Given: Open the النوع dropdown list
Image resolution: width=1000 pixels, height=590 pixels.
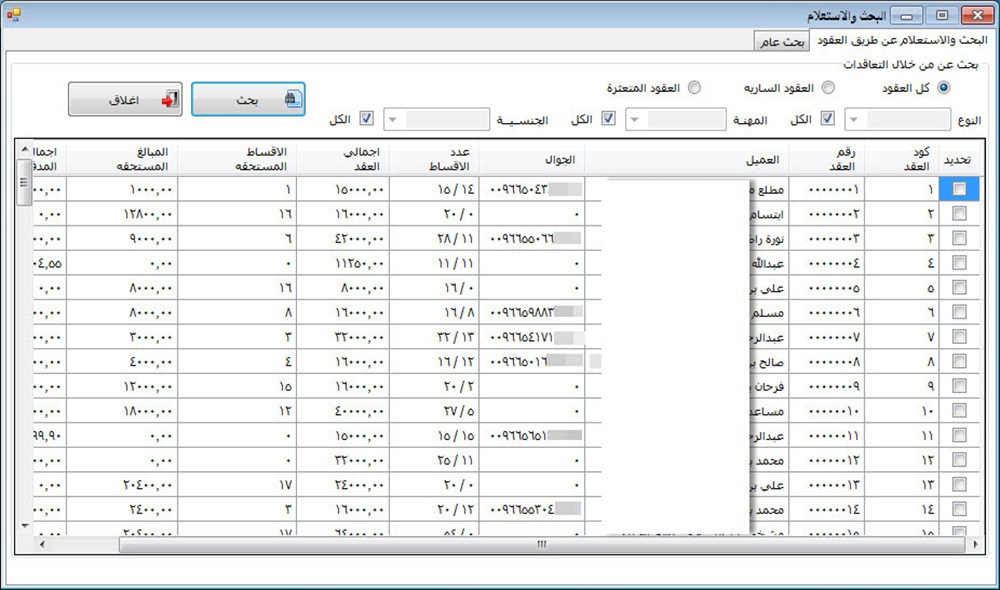Looking at the screenshot, I should [856, 120].
